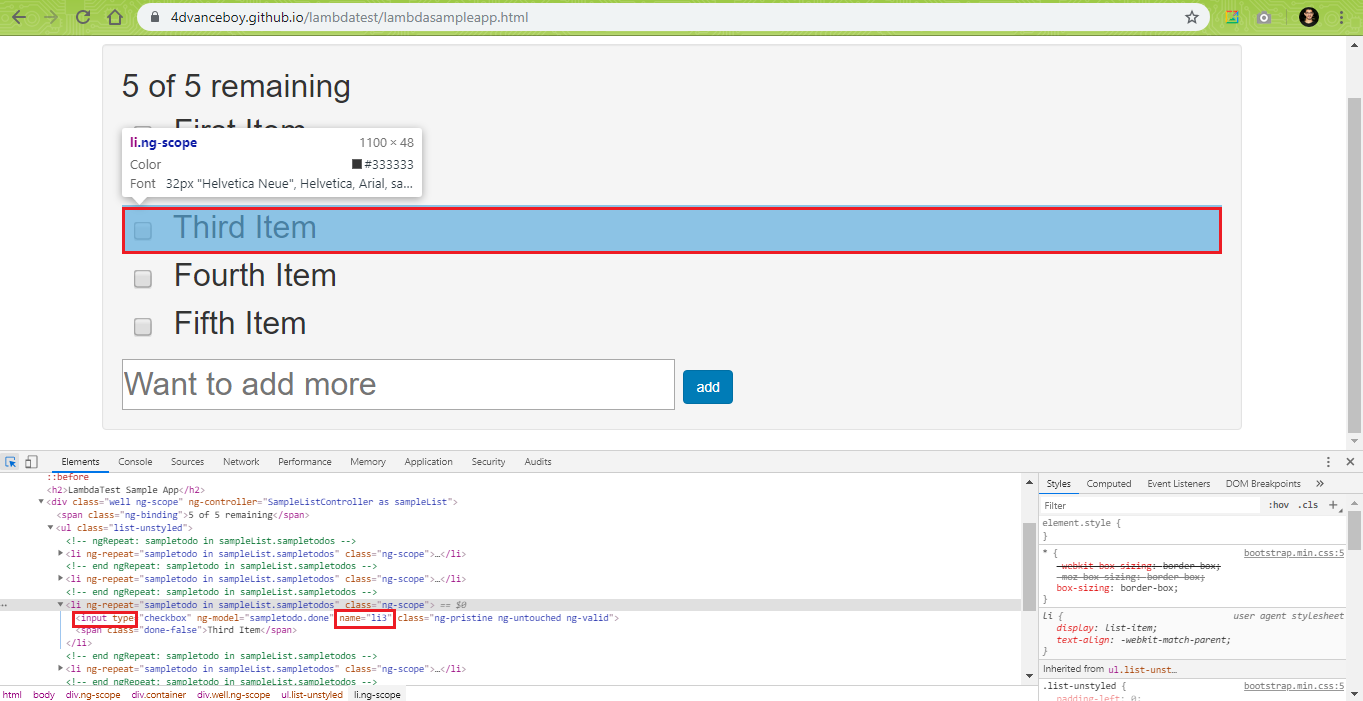Click the ellipsis beside the selected DOM line
Image resolution: width=1363 pixels, height=701 pixels.
(4, 606)
